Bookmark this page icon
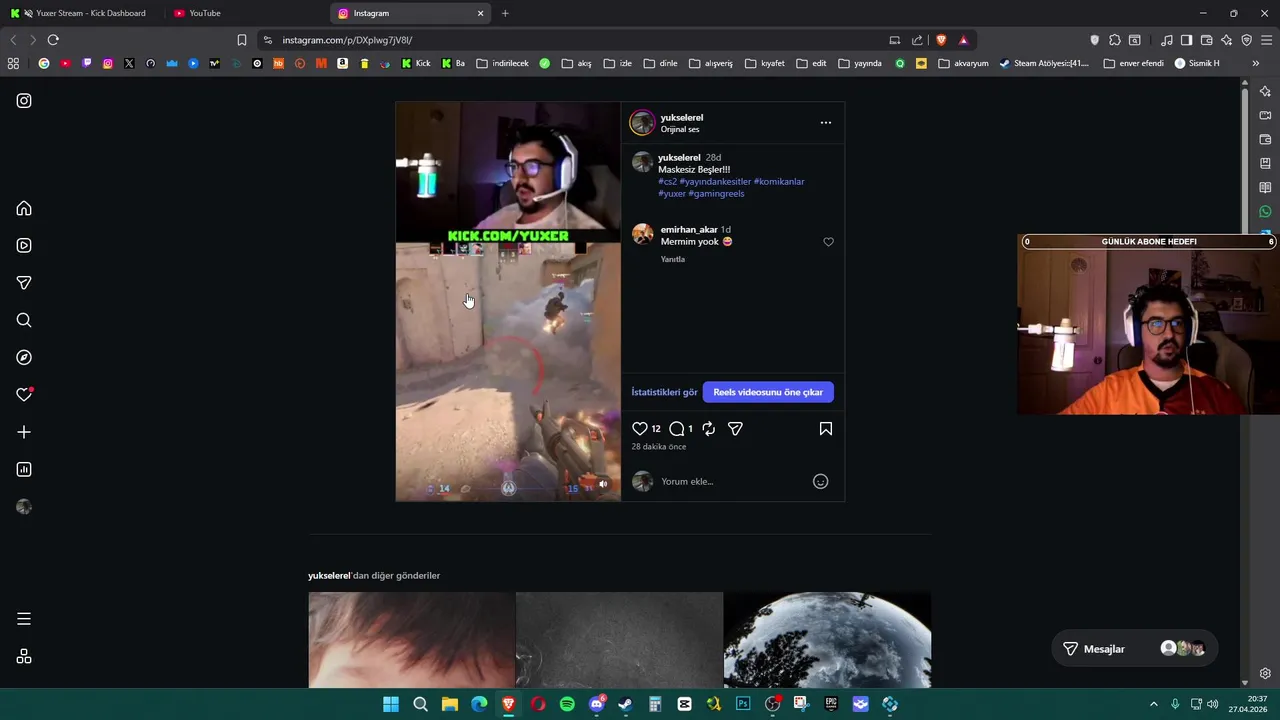Viewport: 1280px width, 720px height. pos(241,40)
